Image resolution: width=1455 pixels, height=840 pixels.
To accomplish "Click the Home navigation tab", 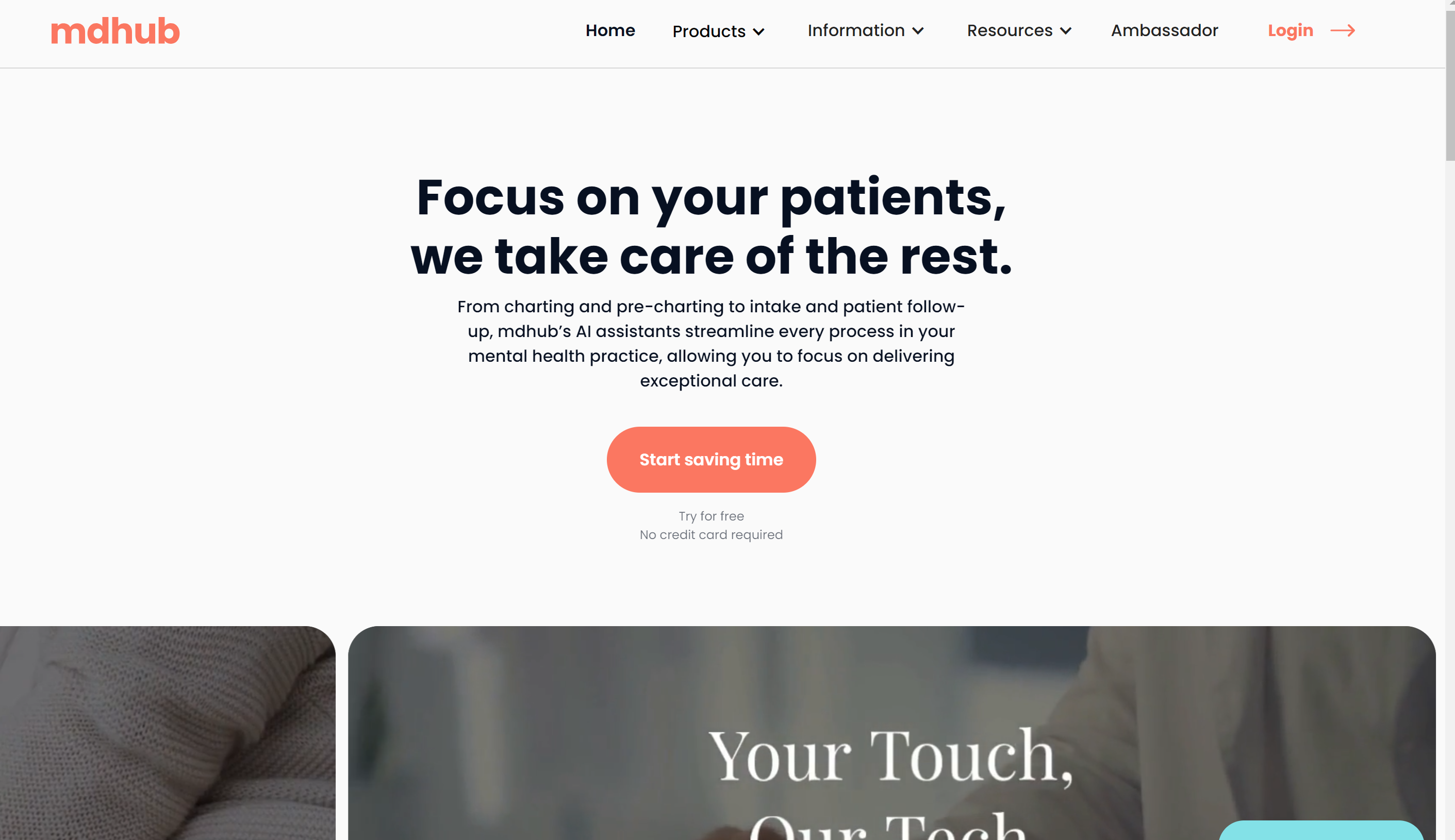I will 610,30.
